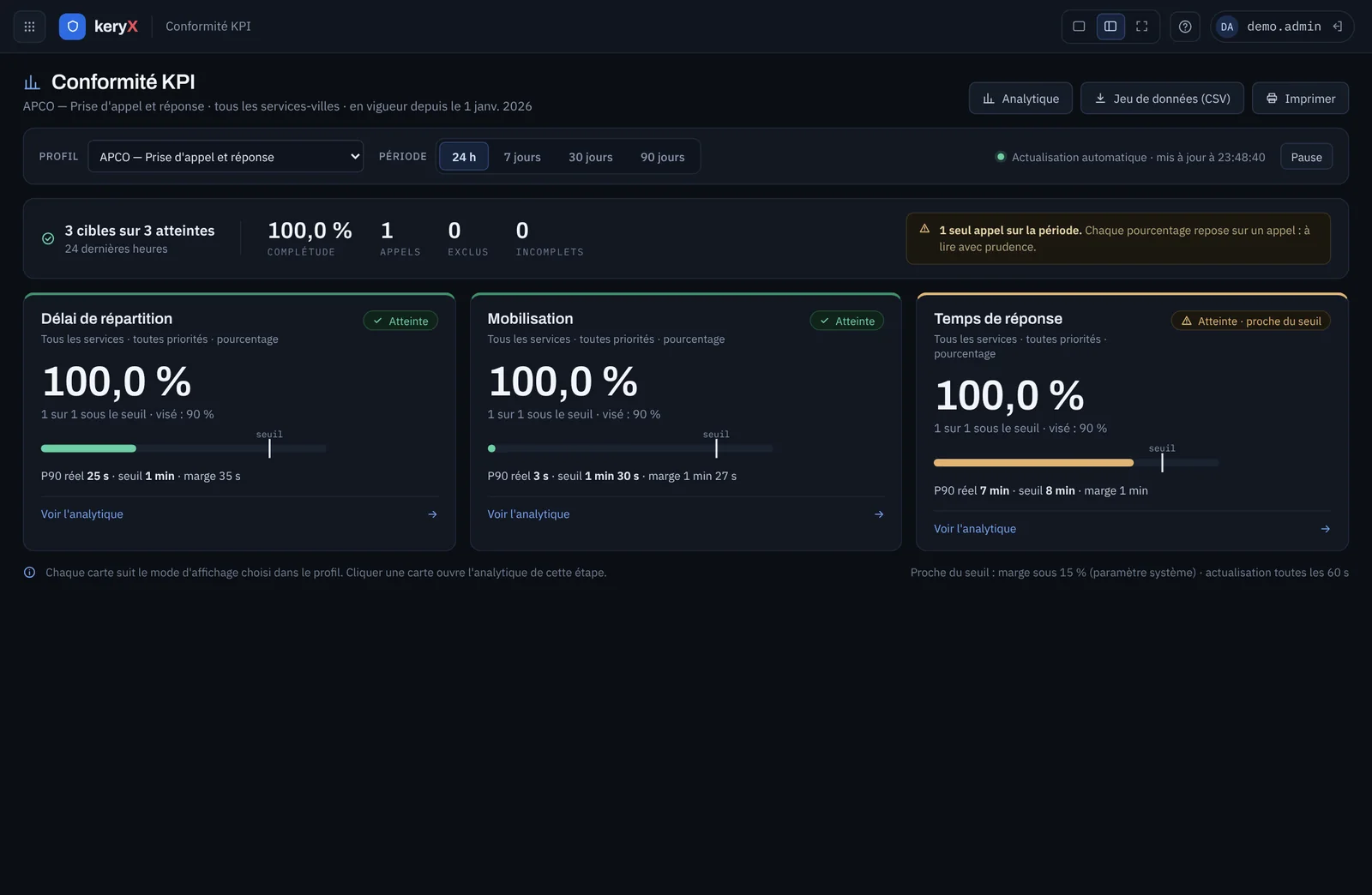
Task: Click the Délai de répartition progress bar
Action: [x=184, y=448]
